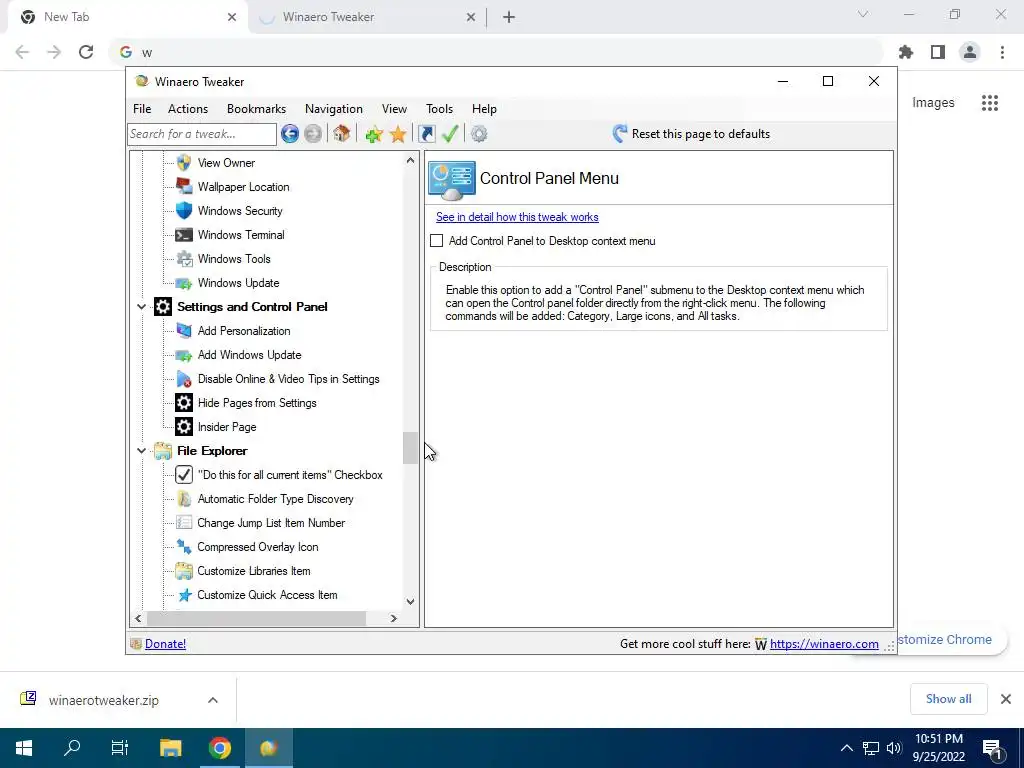The image size is (1024, 768).
Task: Click the Images link on Google page
Action: pyautogui.click(x=933, y=103)
